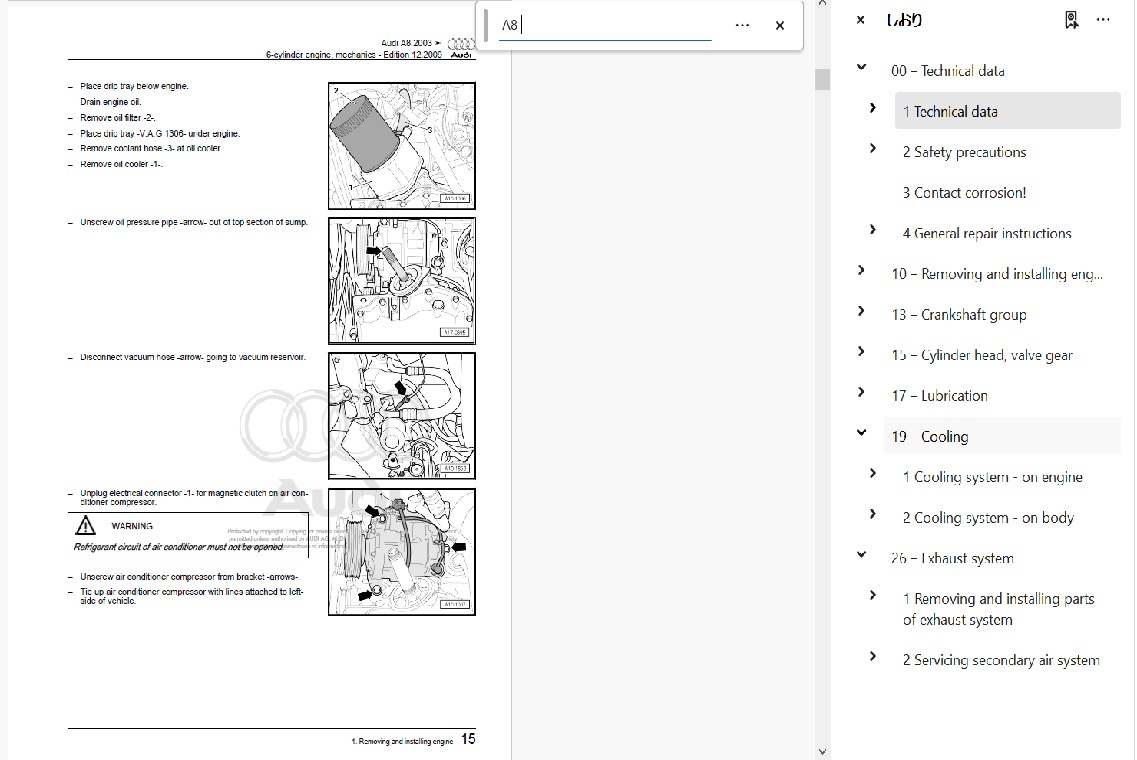Open 13 – Crankshaft group bookmark

(x=959, y=314)
